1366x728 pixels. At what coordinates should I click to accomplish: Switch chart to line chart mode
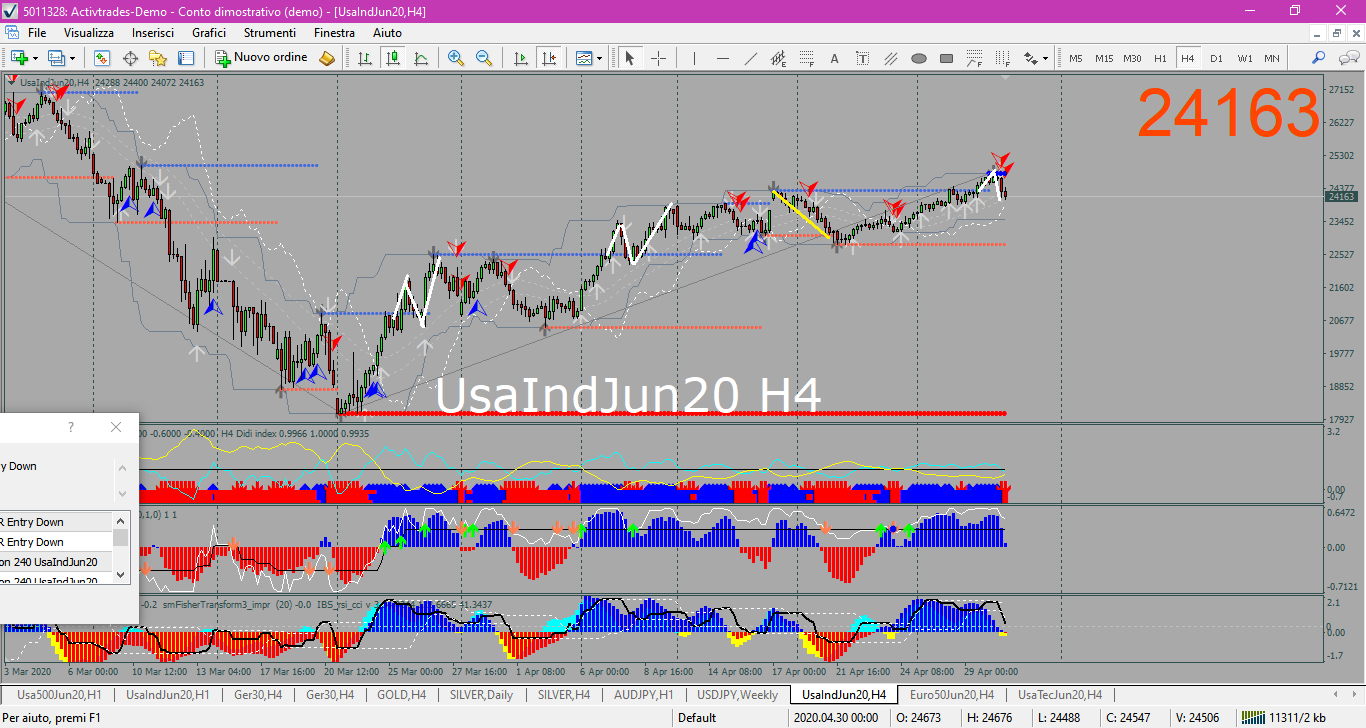pos(421,58)
